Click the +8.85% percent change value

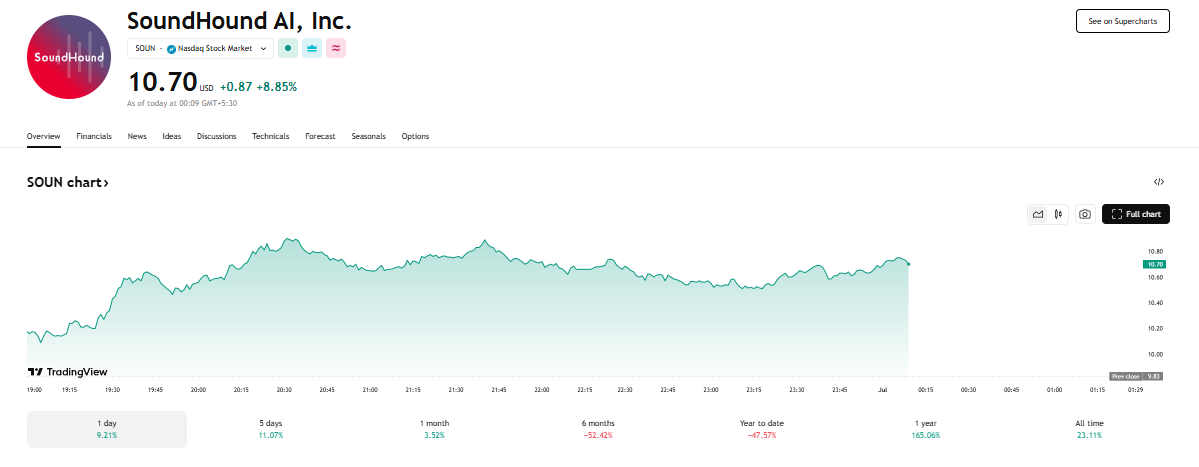(277, 87)
